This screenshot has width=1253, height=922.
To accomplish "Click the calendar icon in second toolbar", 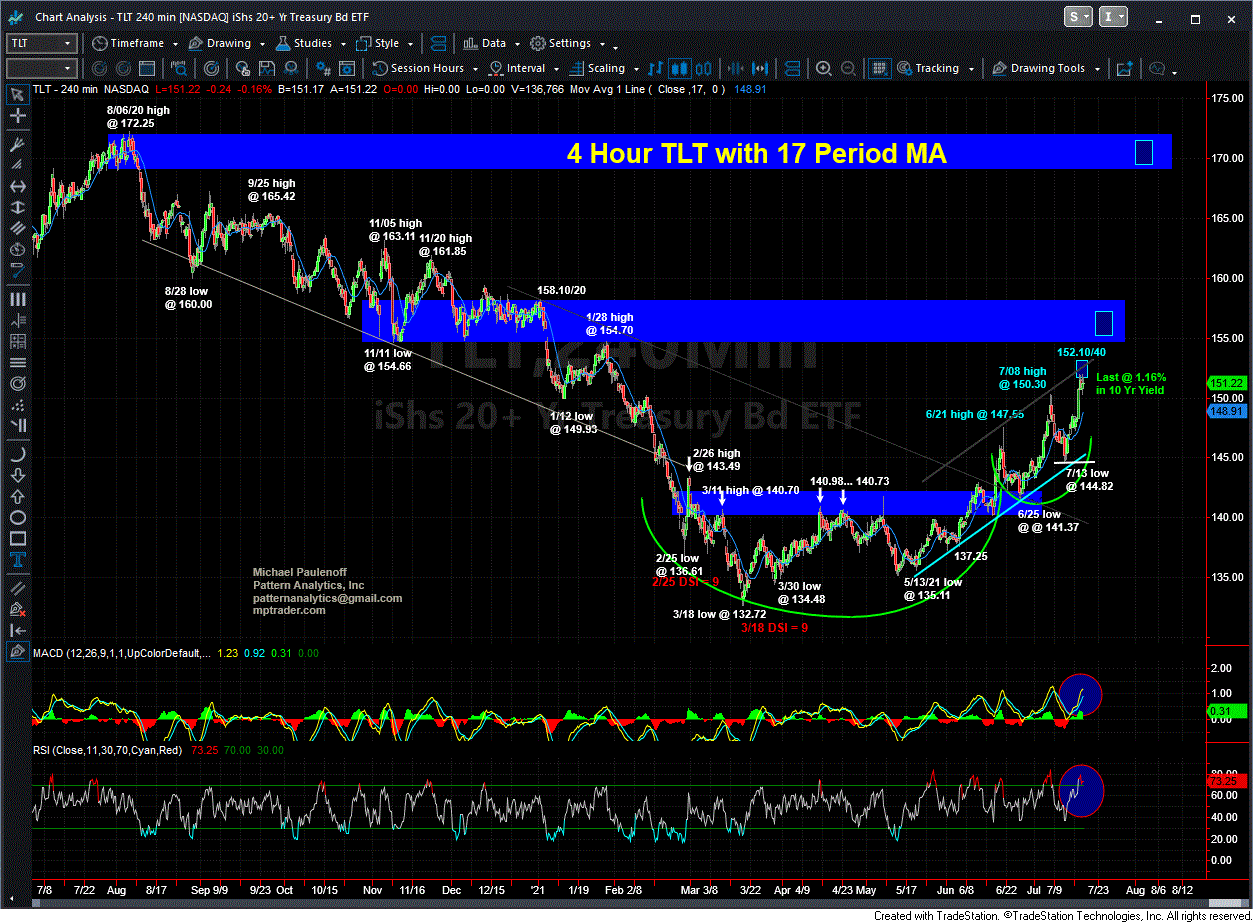I will pos(146,68).
